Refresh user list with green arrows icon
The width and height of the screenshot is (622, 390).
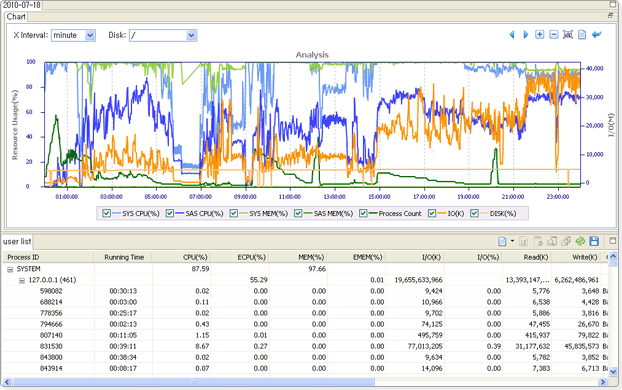580,241
